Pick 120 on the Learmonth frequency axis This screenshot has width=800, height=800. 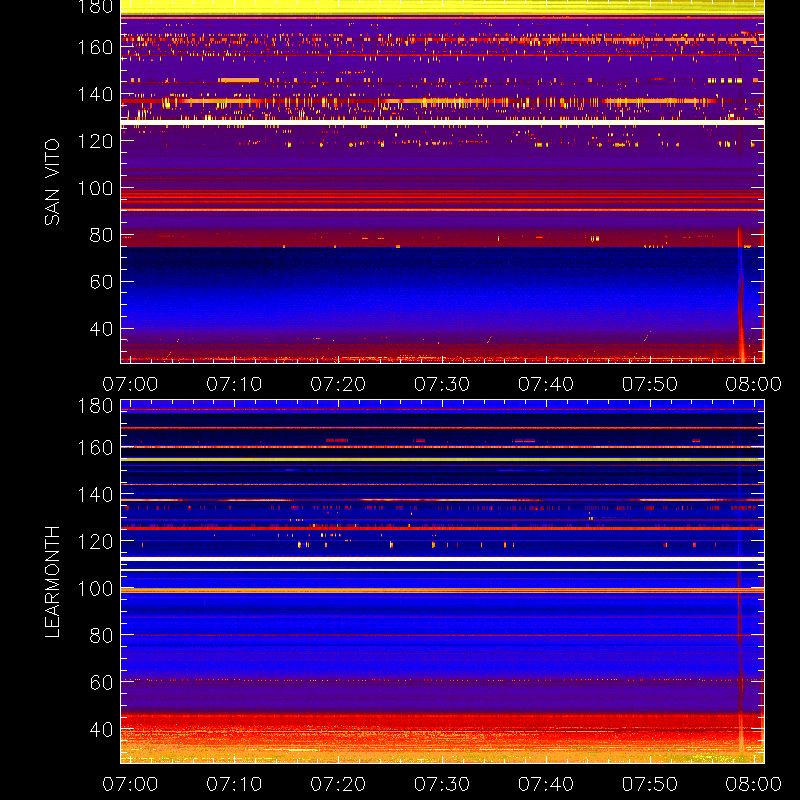(95, 541)
